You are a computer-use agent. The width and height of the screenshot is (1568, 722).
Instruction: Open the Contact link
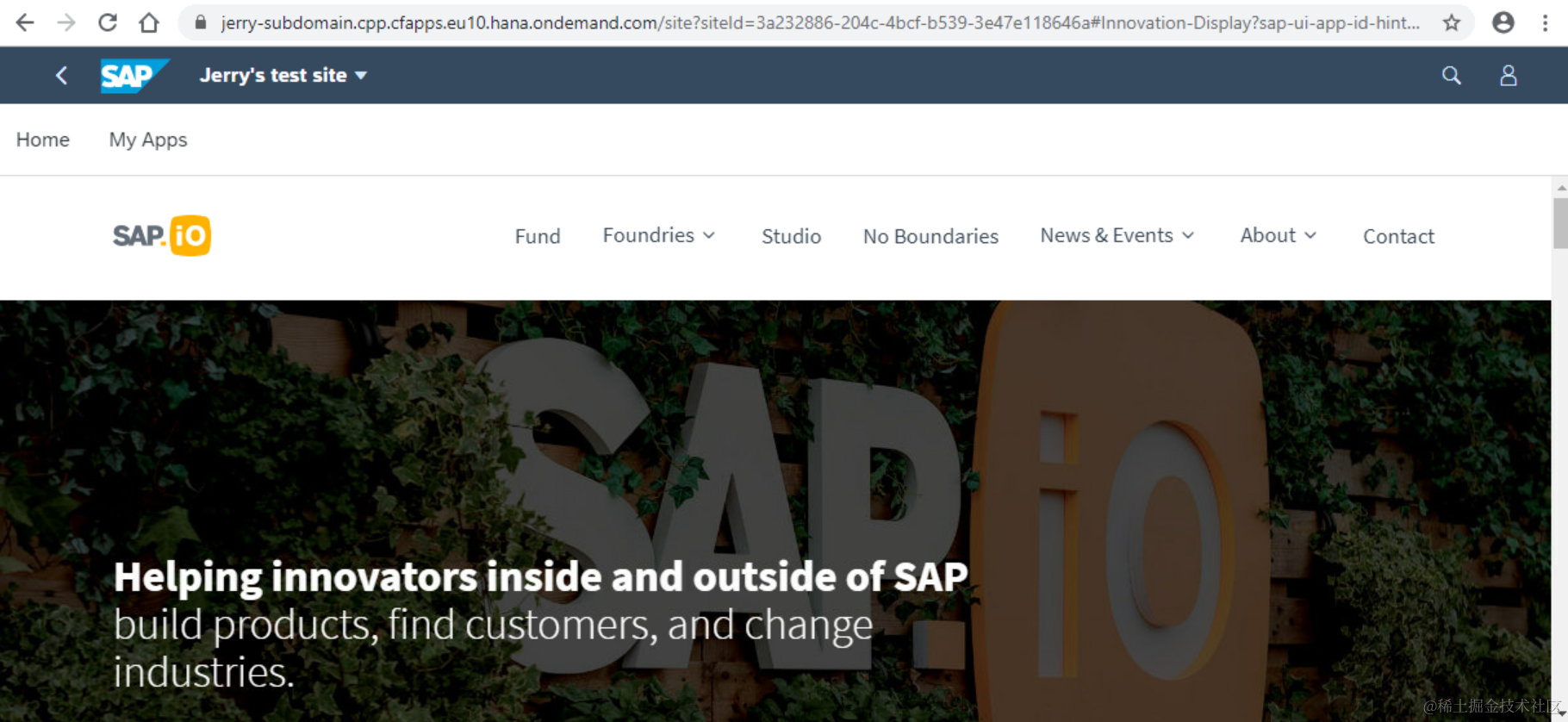[1398, 236]
